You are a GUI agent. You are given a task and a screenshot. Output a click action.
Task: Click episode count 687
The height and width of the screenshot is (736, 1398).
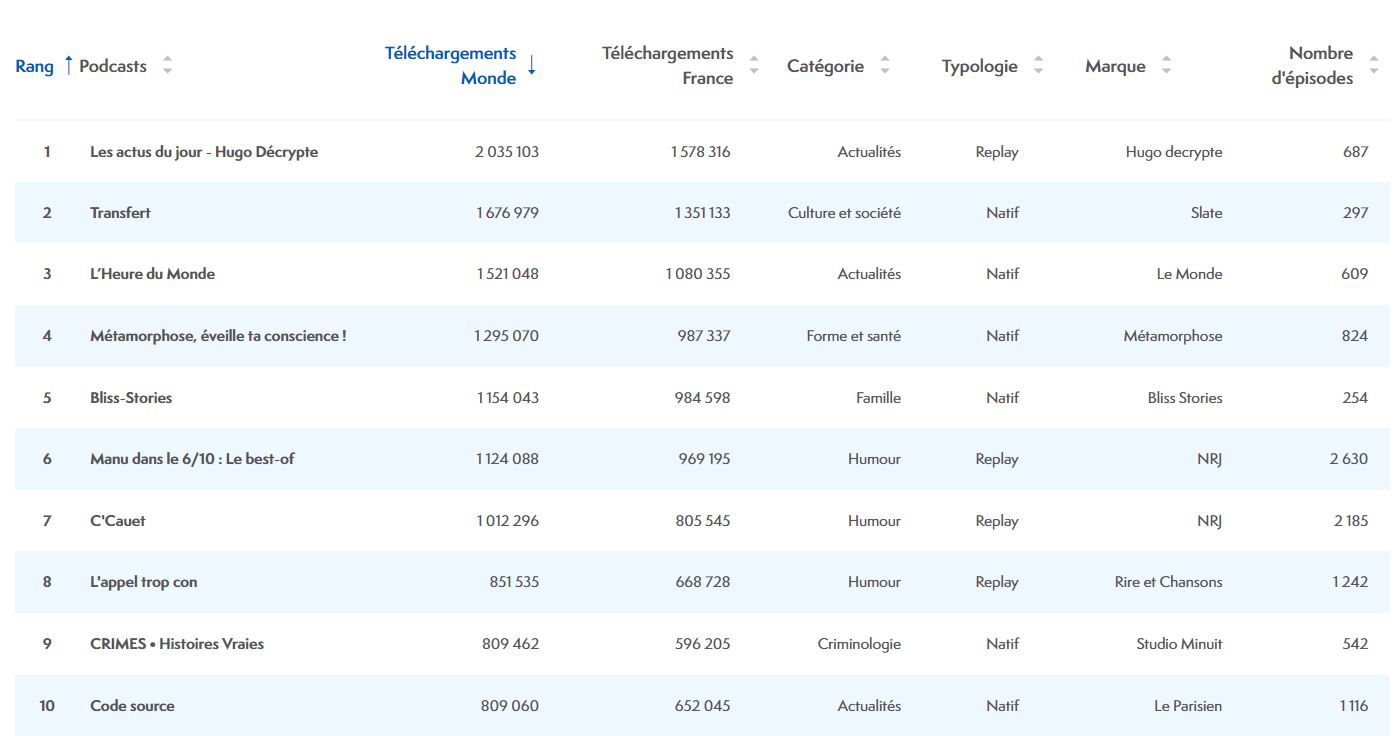click(x=1356, y=152)
